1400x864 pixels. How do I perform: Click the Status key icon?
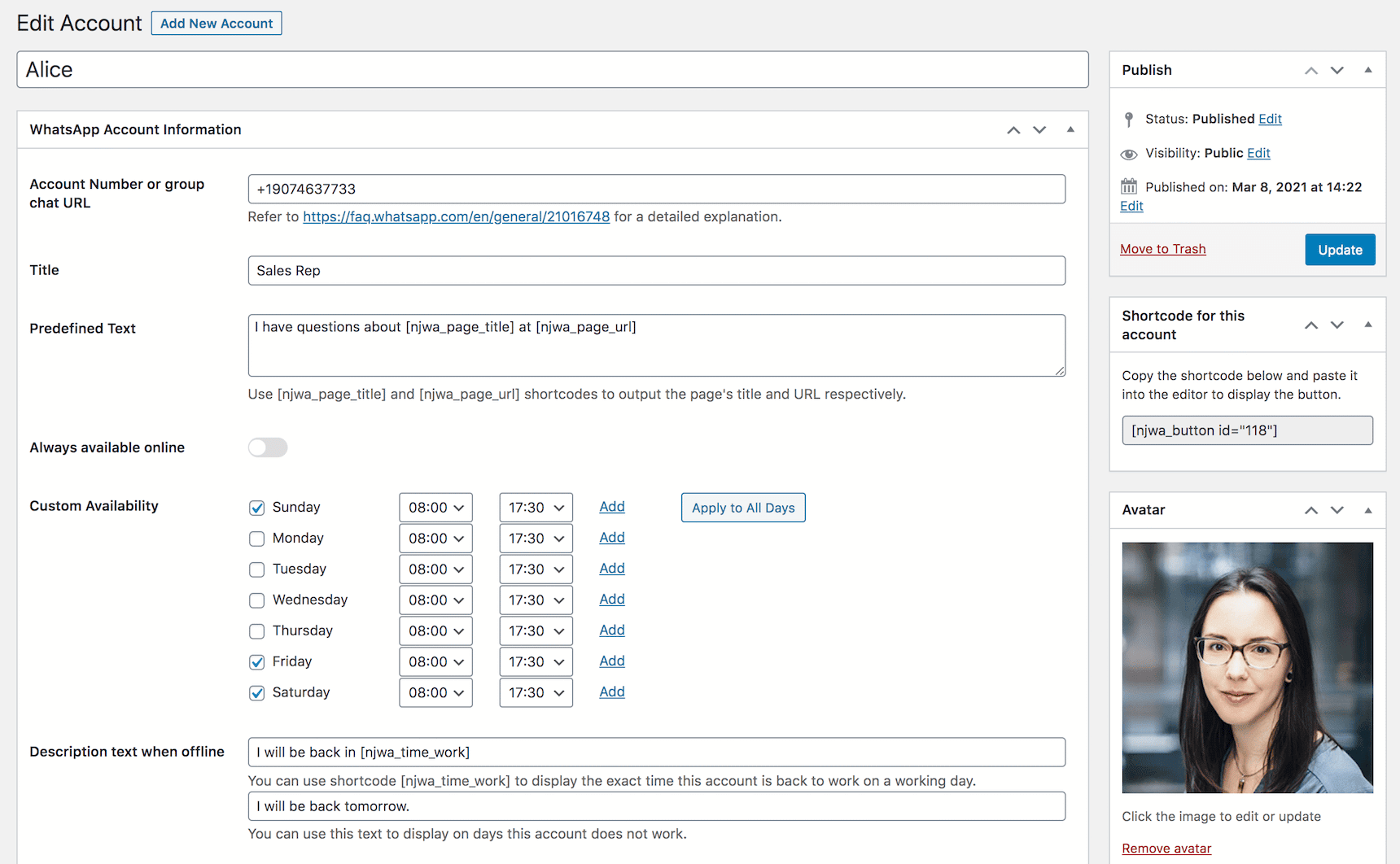(1129, 120)
